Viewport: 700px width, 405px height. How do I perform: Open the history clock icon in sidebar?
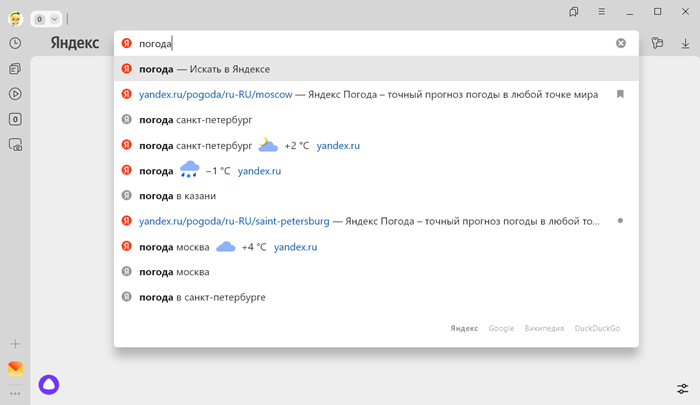coord(15,43)
